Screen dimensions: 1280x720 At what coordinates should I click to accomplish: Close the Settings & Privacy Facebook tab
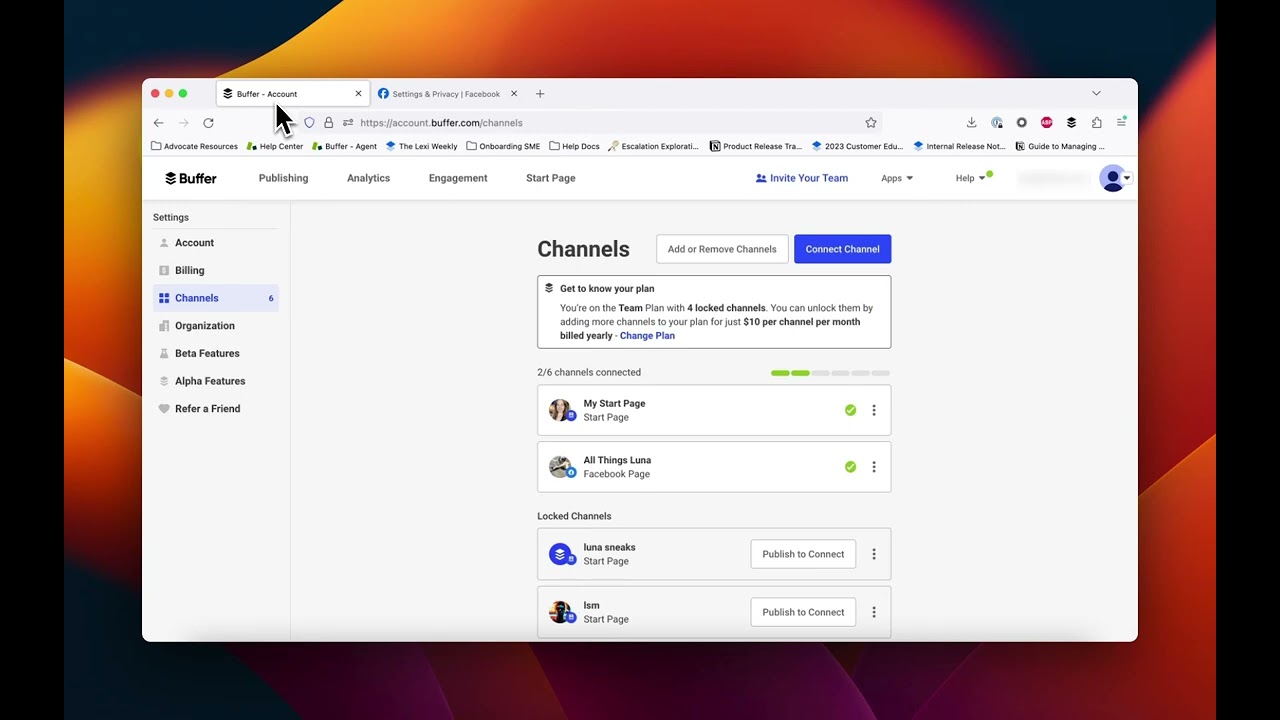tap(514, 94)
